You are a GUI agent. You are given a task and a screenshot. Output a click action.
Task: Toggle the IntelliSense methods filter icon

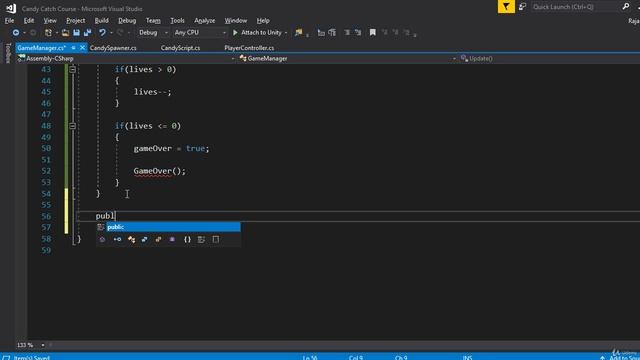[x=102, y=240]
